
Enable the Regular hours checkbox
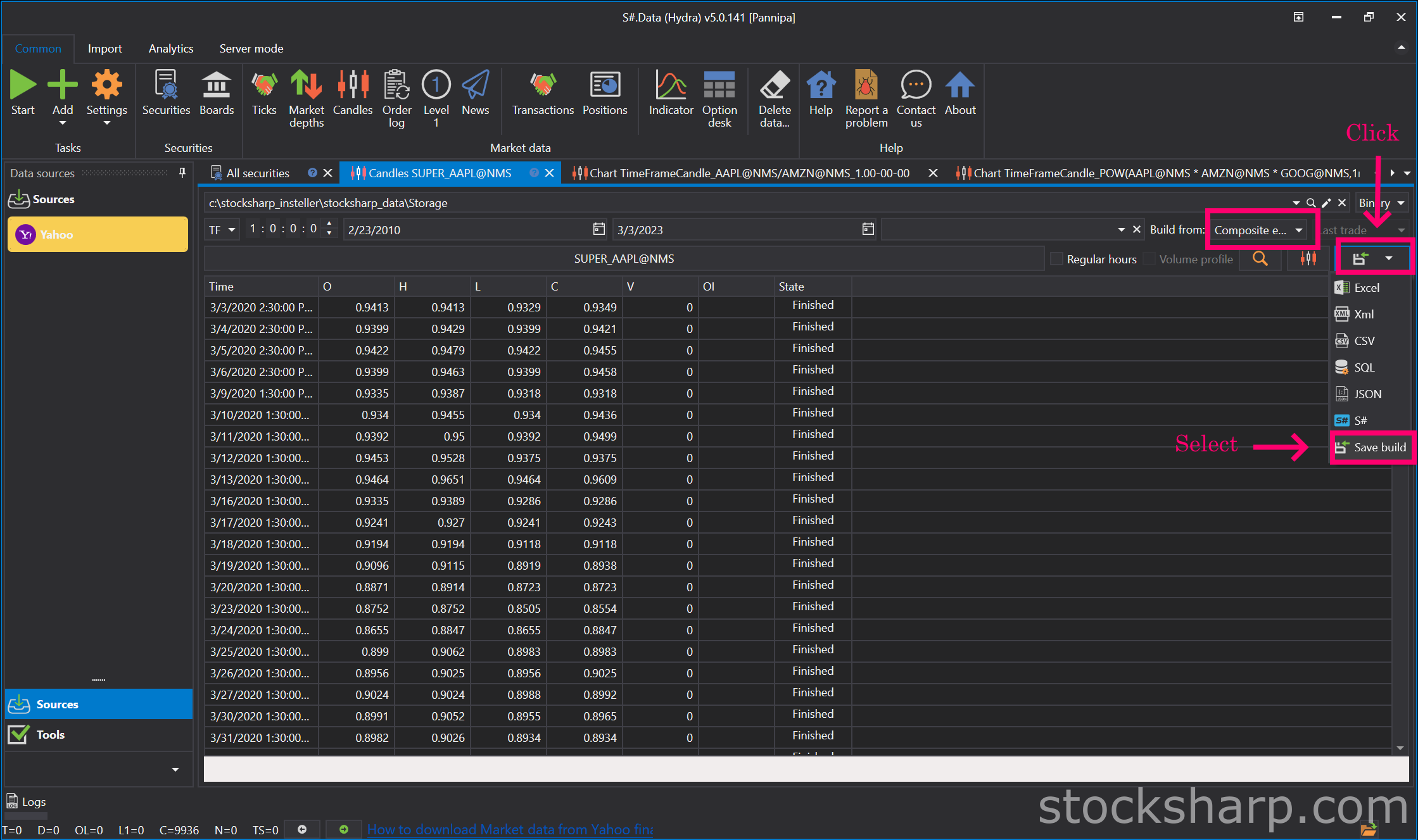(x=1056, y=259)
